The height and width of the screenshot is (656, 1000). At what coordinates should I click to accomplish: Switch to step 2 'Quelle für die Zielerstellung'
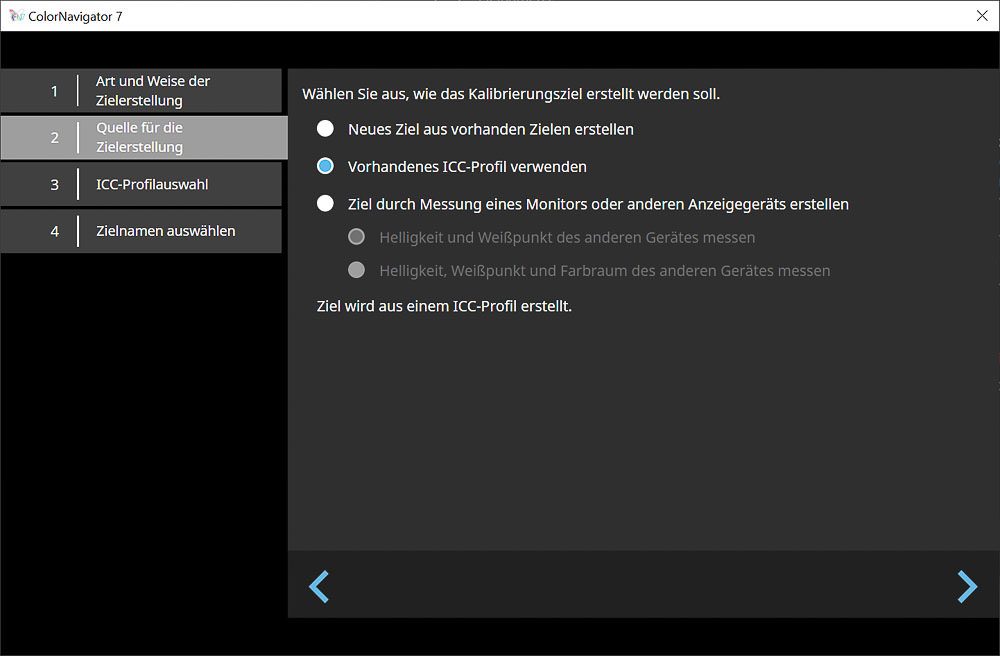pos(141,137)
